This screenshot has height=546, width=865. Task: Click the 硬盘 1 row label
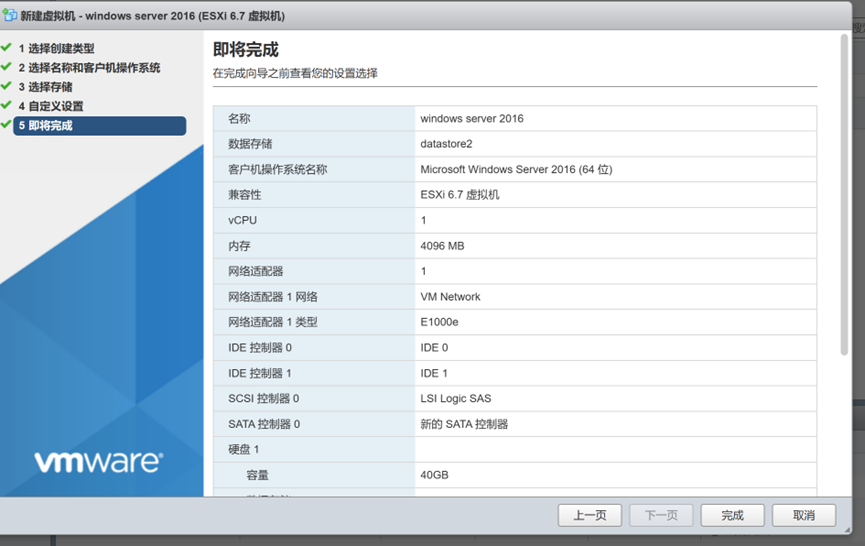point(243,449)
